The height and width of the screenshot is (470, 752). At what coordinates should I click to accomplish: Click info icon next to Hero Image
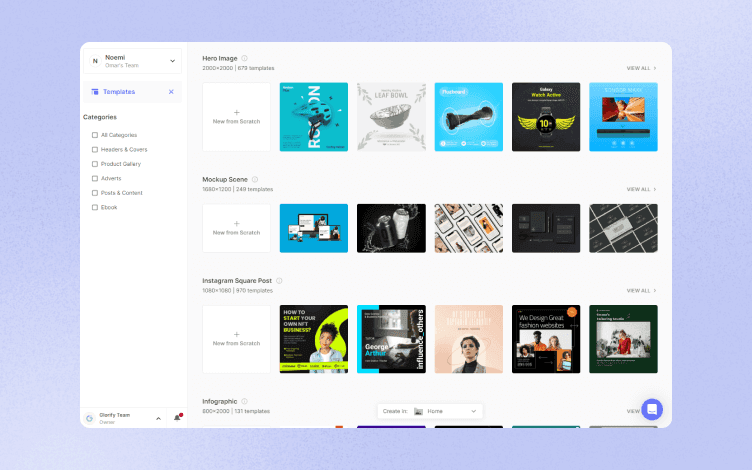pos(244,58)
